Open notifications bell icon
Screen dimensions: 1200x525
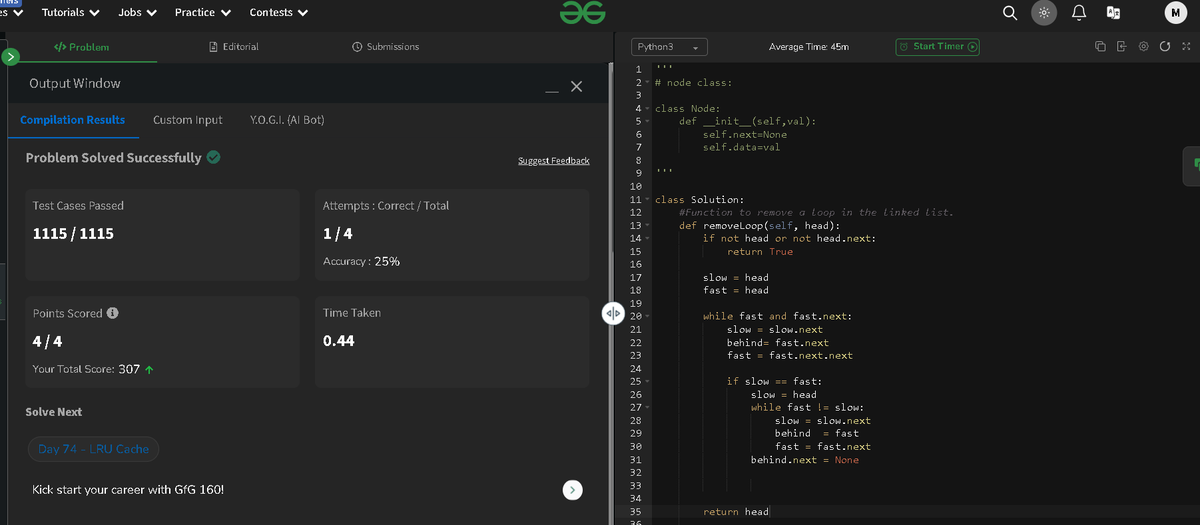(1079, 12)
